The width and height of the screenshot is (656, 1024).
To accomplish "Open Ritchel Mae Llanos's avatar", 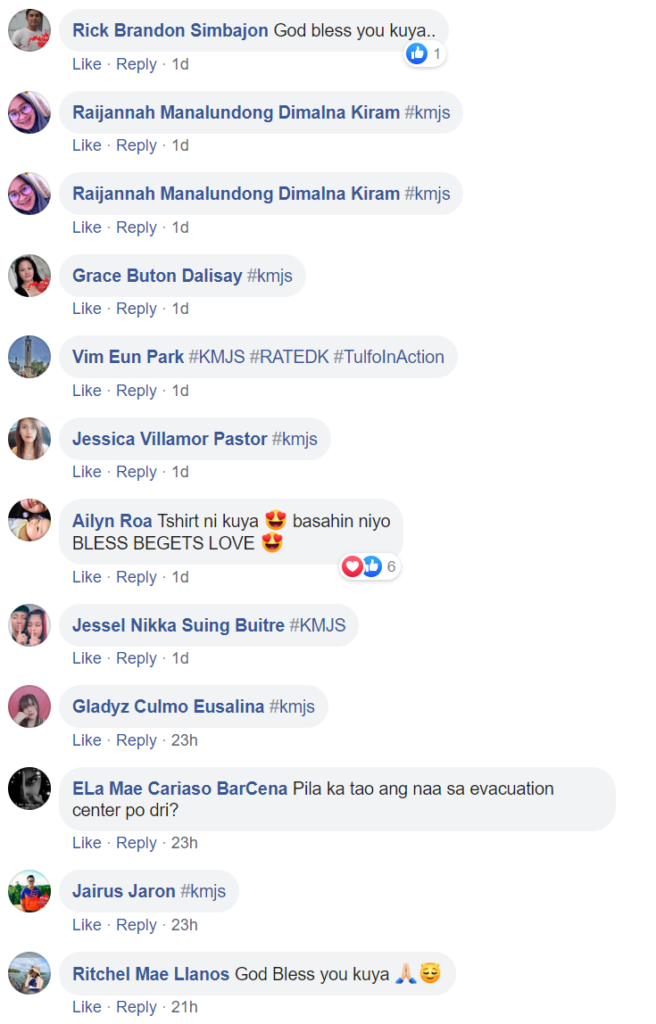I will [29, 973].
